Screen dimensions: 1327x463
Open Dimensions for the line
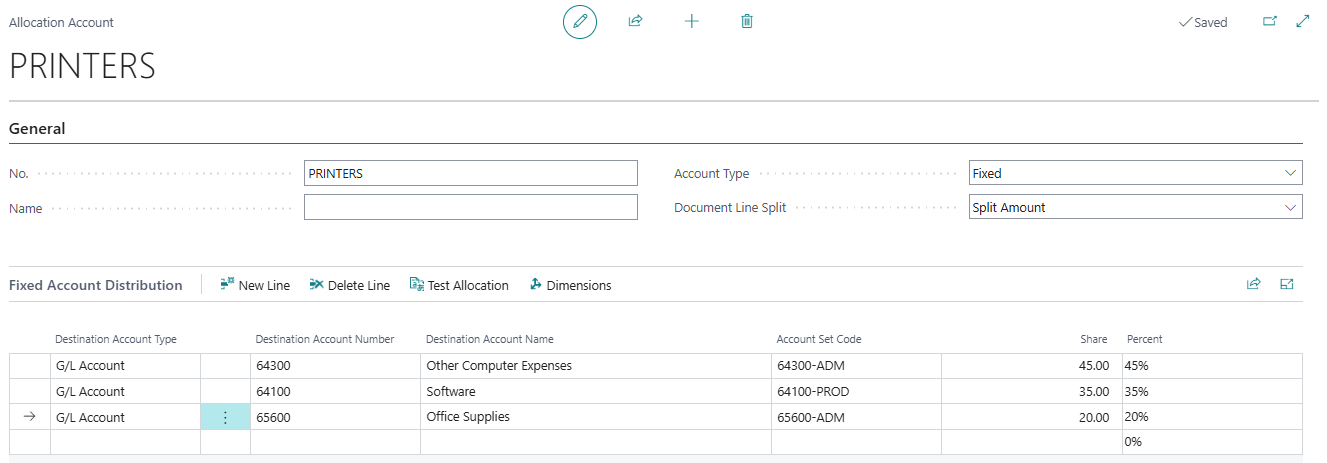(570, 285)
